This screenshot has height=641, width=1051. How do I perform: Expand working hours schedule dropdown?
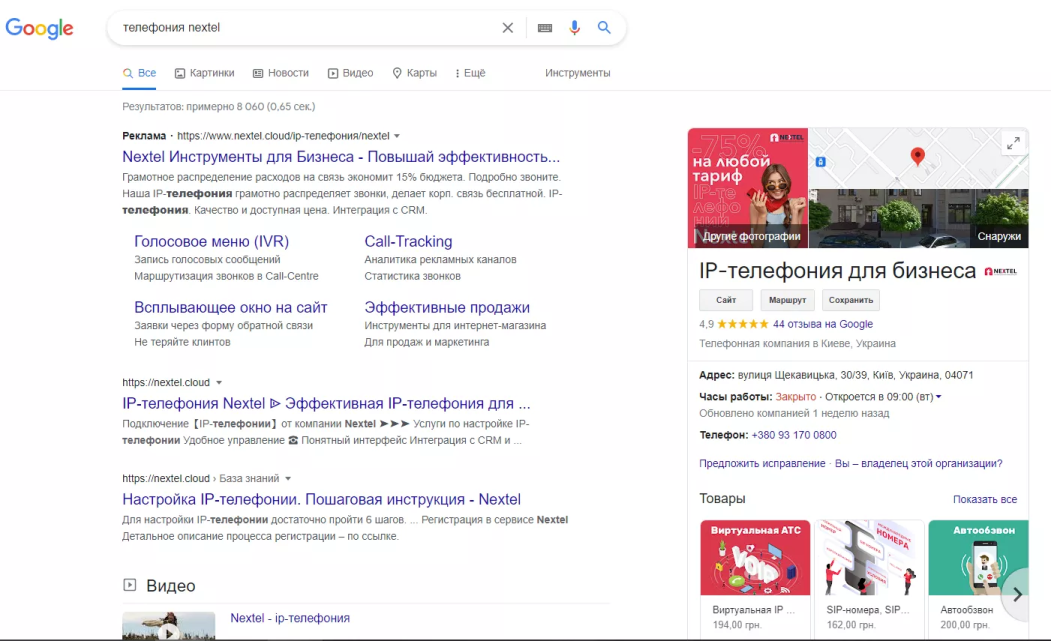(938, 397)
